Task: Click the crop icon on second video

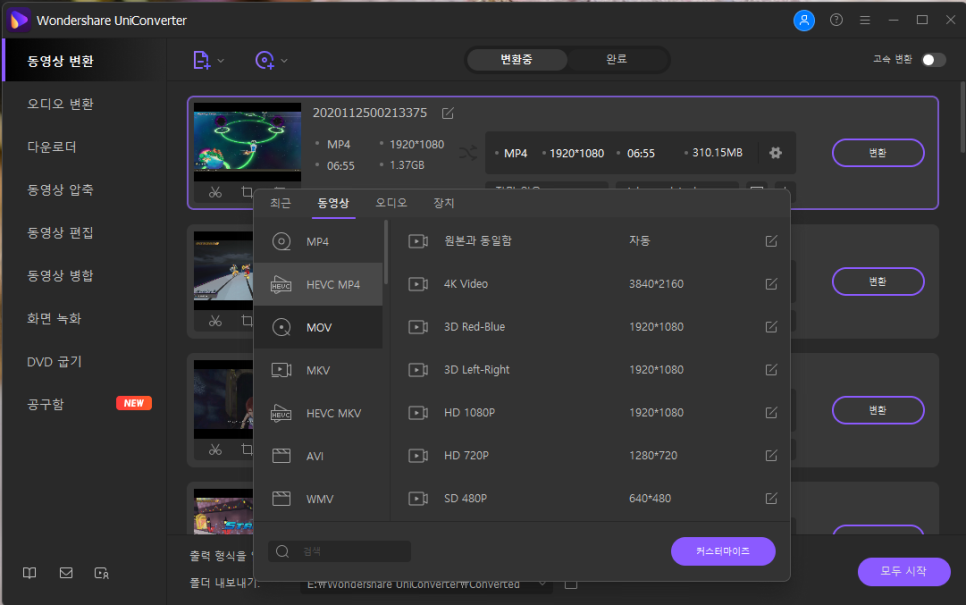Action: tap(247, 321)
